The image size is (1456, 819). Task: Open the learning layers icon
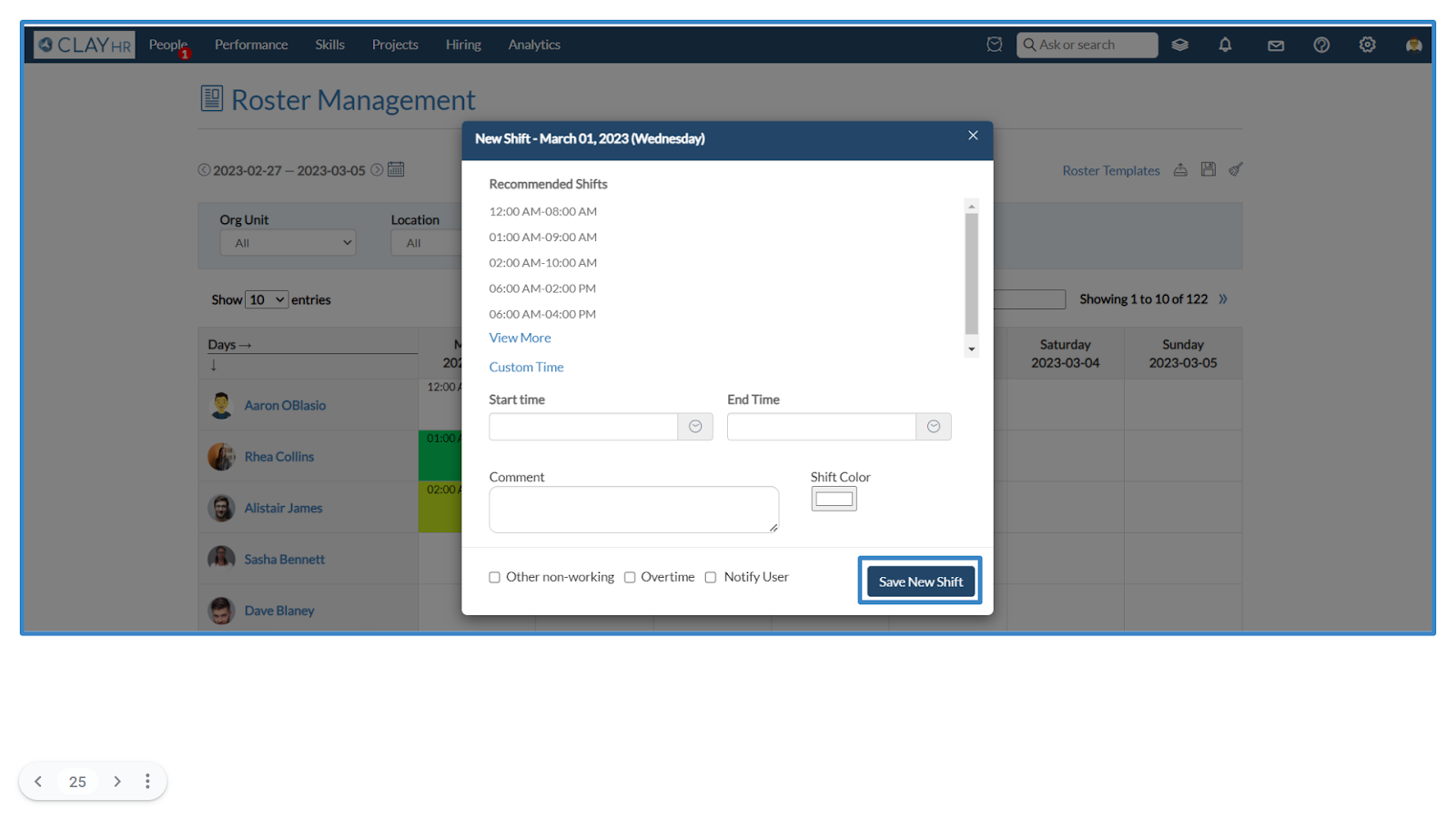[1180, 45]
